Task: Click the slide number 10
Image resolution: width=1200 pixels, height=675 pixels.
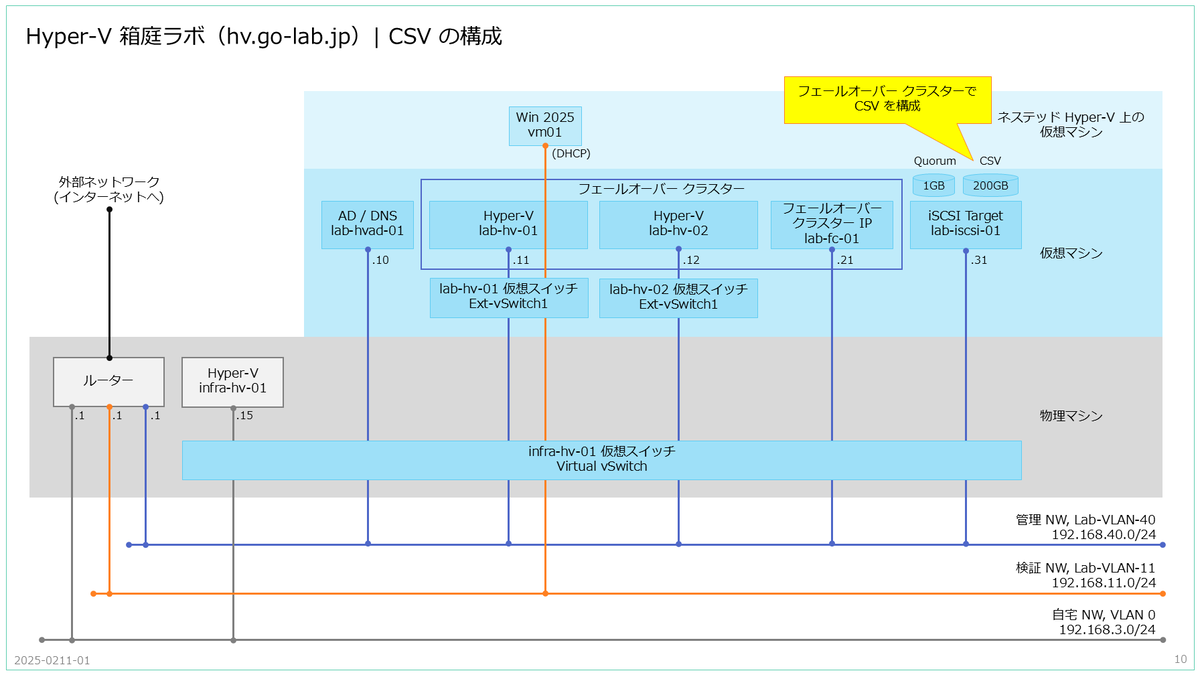Action: coord(1180,660)
